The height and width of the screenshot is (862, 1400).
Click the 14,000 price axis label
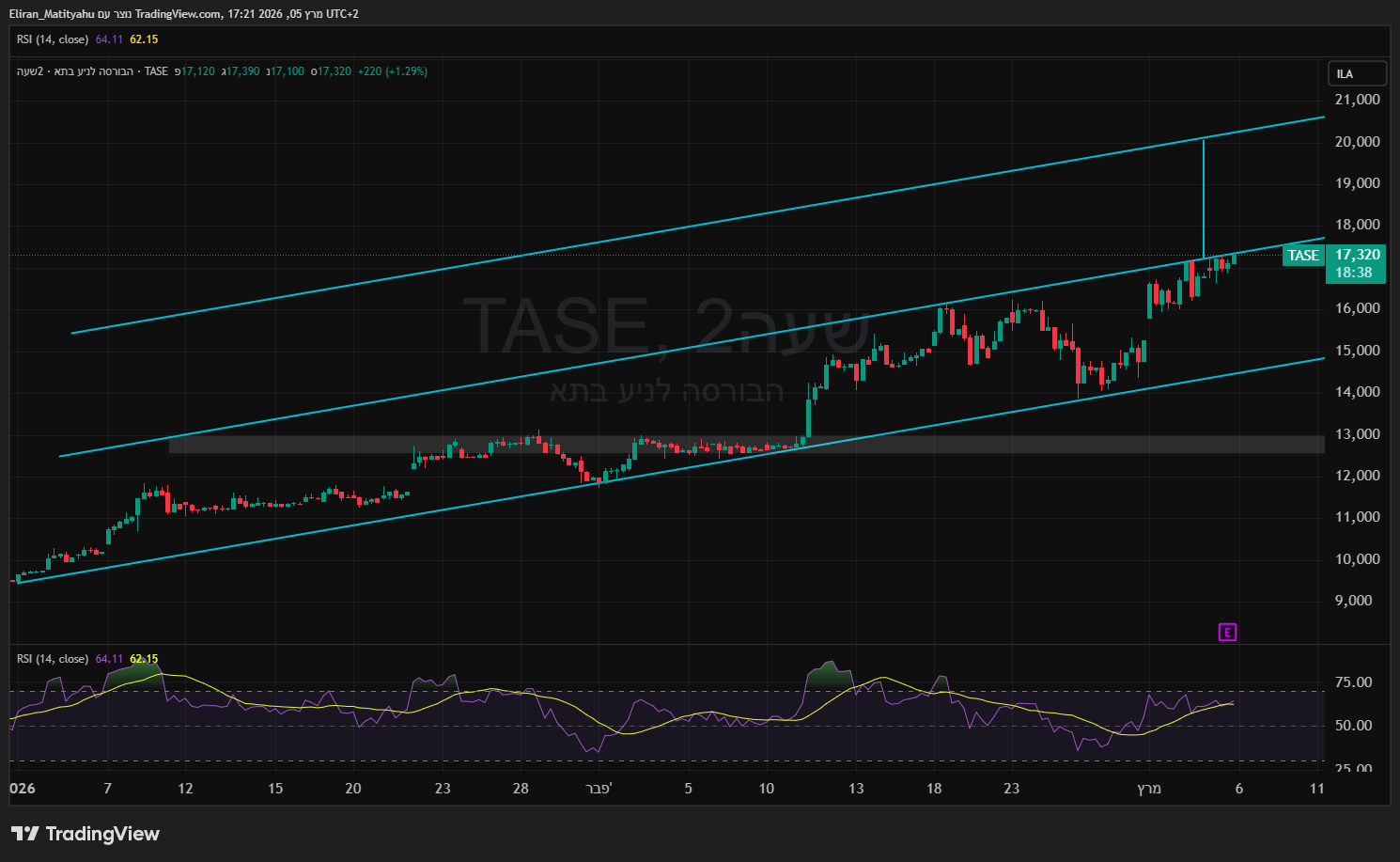[1358, 392]
